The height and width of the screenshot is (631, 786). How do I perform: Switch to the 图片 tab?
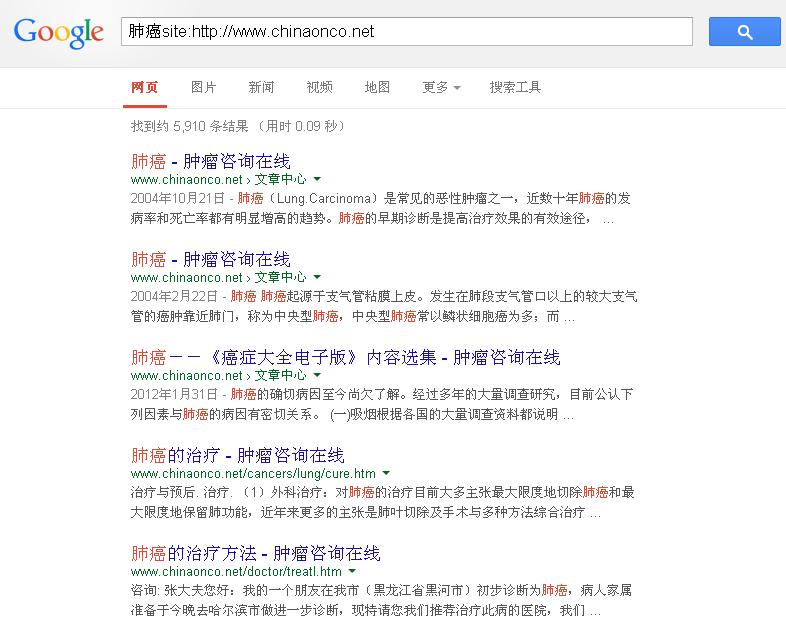click(204, 87)
